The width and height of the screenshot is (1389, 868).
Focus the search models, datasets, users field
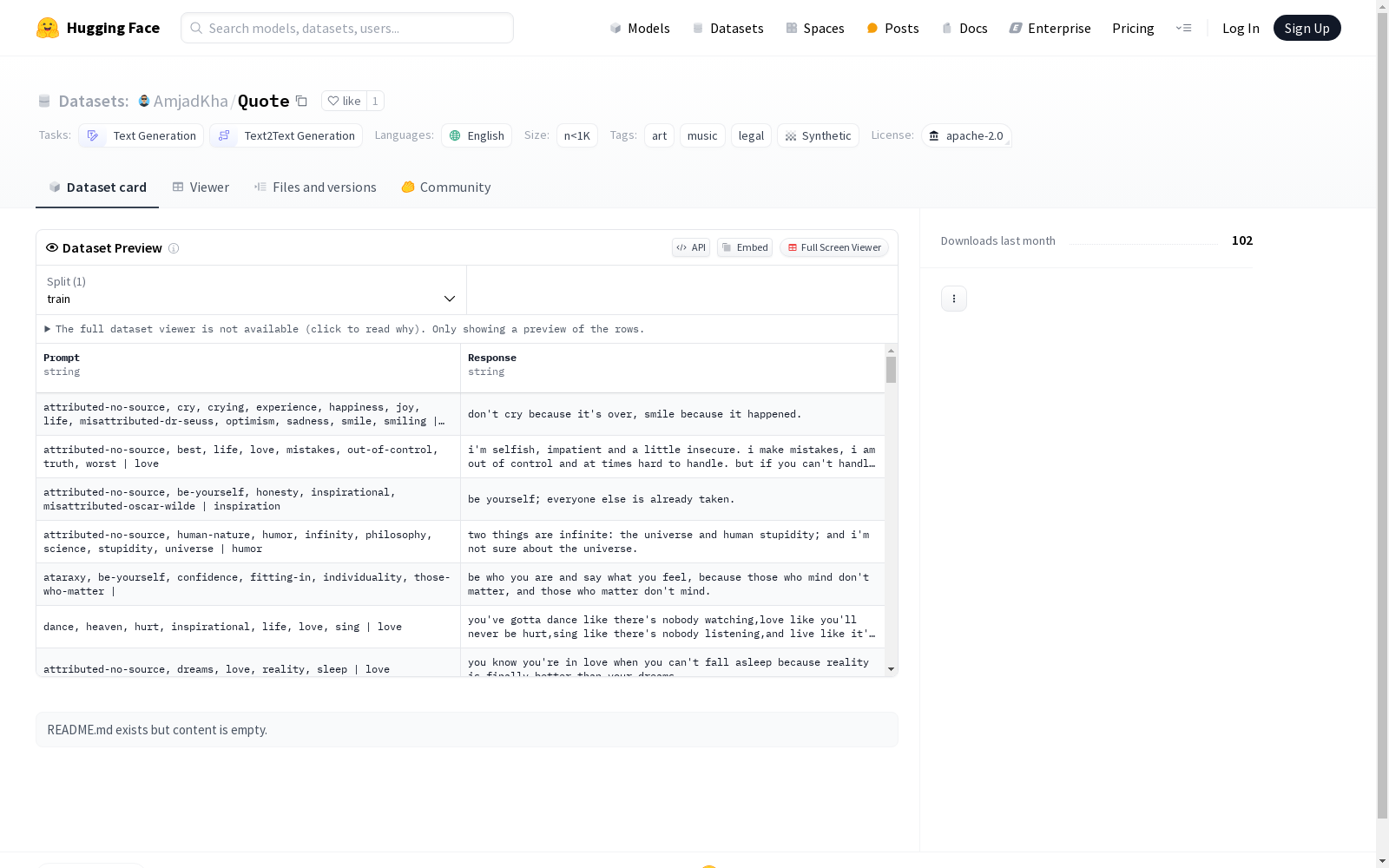point(347,28)
